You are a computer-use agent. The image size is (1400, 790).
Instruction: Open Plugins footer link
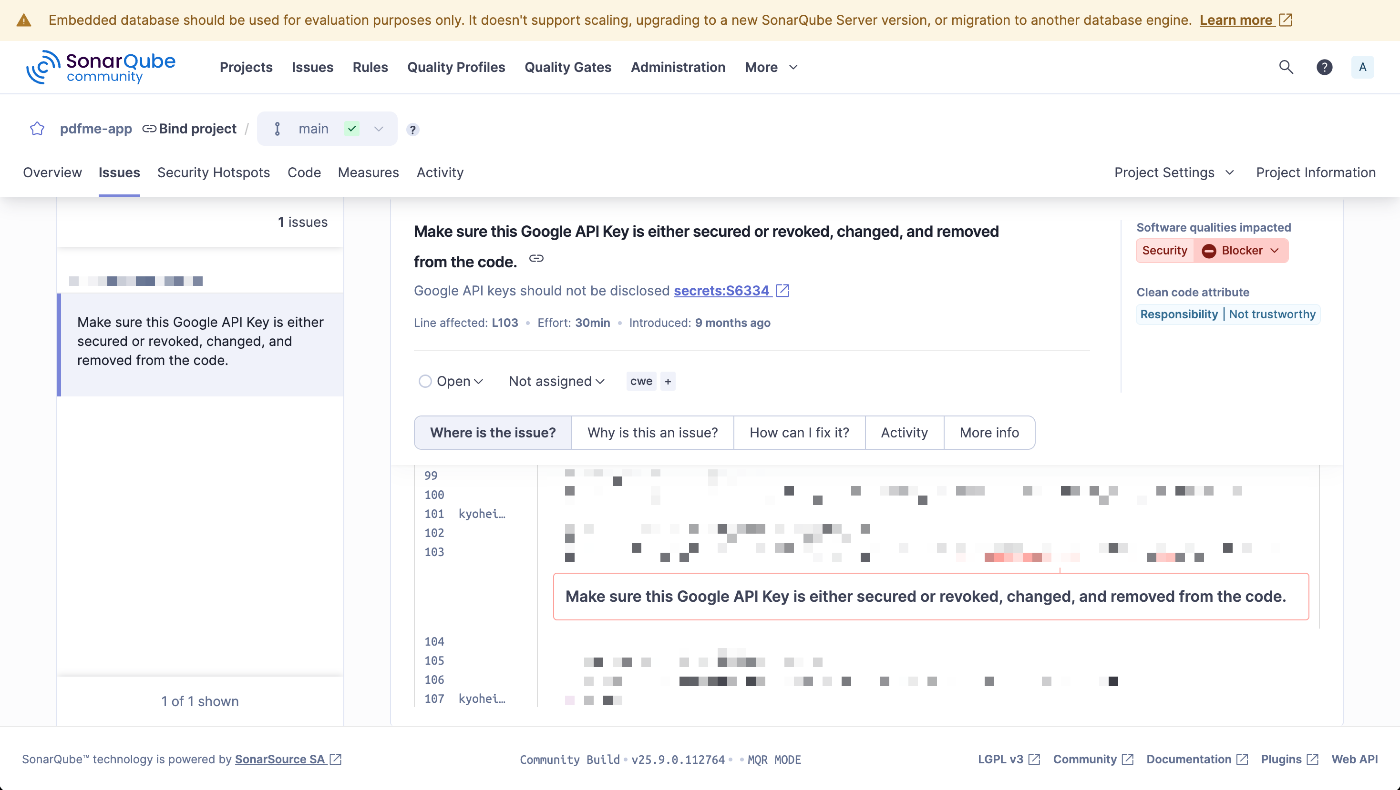point(1289,759)
